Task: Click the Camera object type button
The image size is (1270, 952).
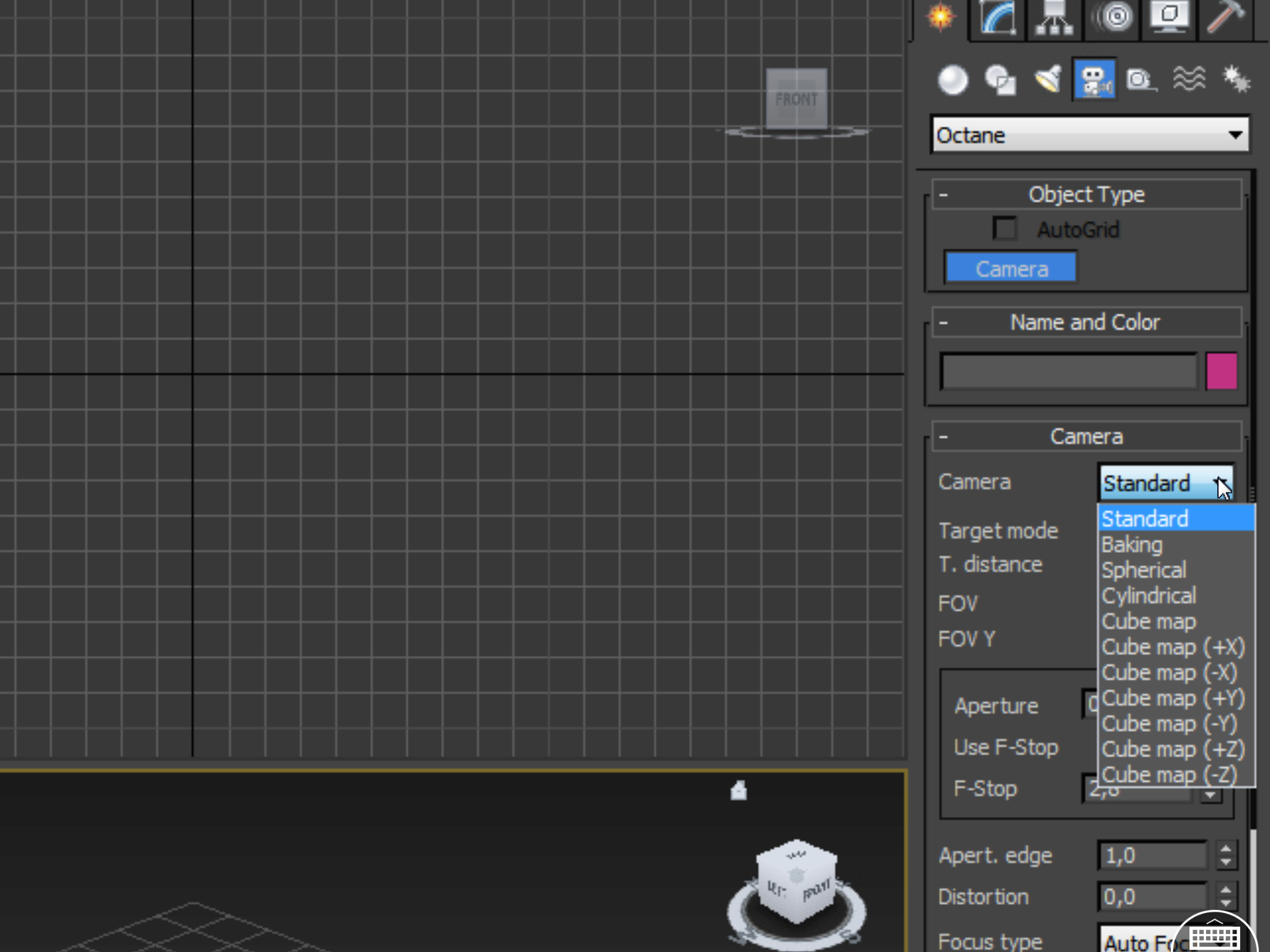Action: click(1011, 268)
